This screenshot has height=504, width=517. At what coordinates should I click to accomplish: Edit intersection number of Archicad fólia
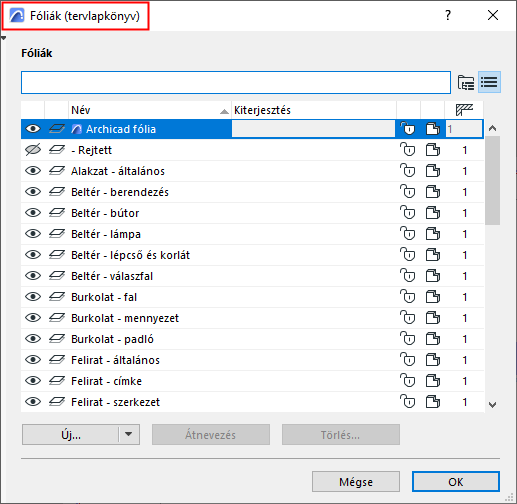[464, 129]
